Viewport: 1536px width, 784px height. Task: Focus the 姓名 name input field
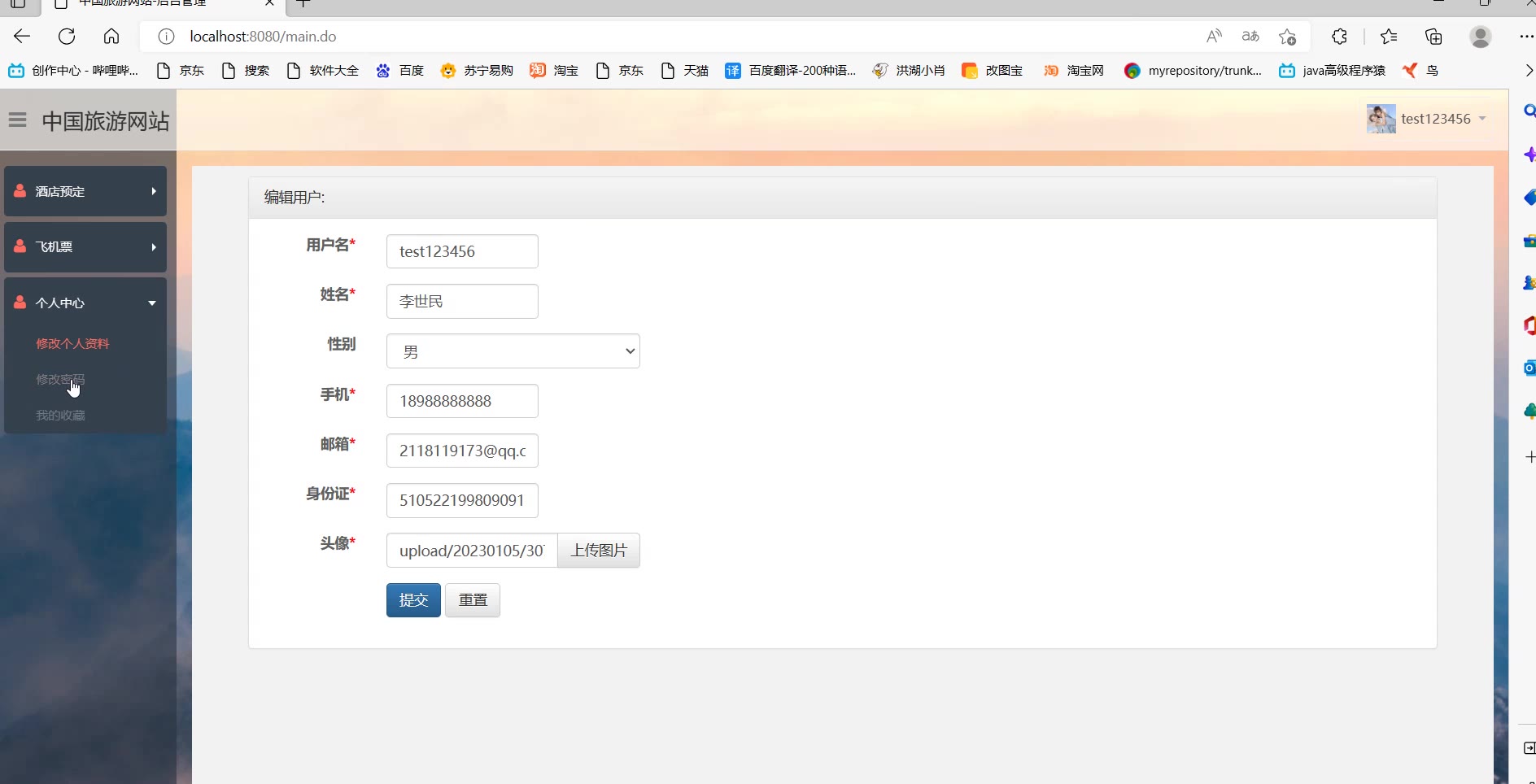pos(462,301)
